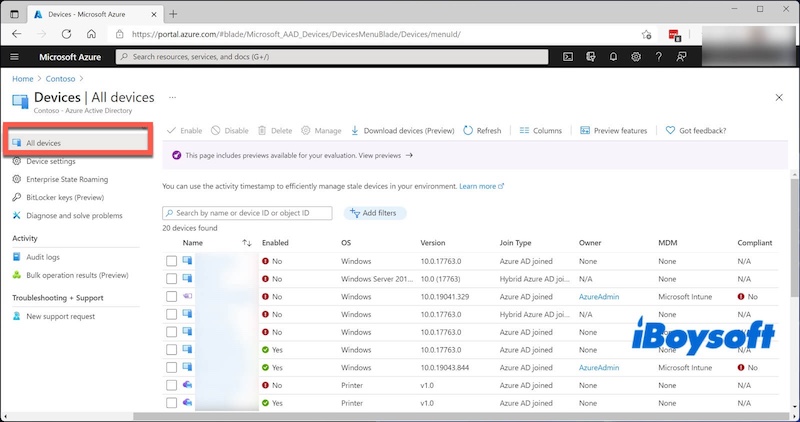Click the Owner column header
Image resolution: width=800 pixels, height=422 pixels.
590,243
